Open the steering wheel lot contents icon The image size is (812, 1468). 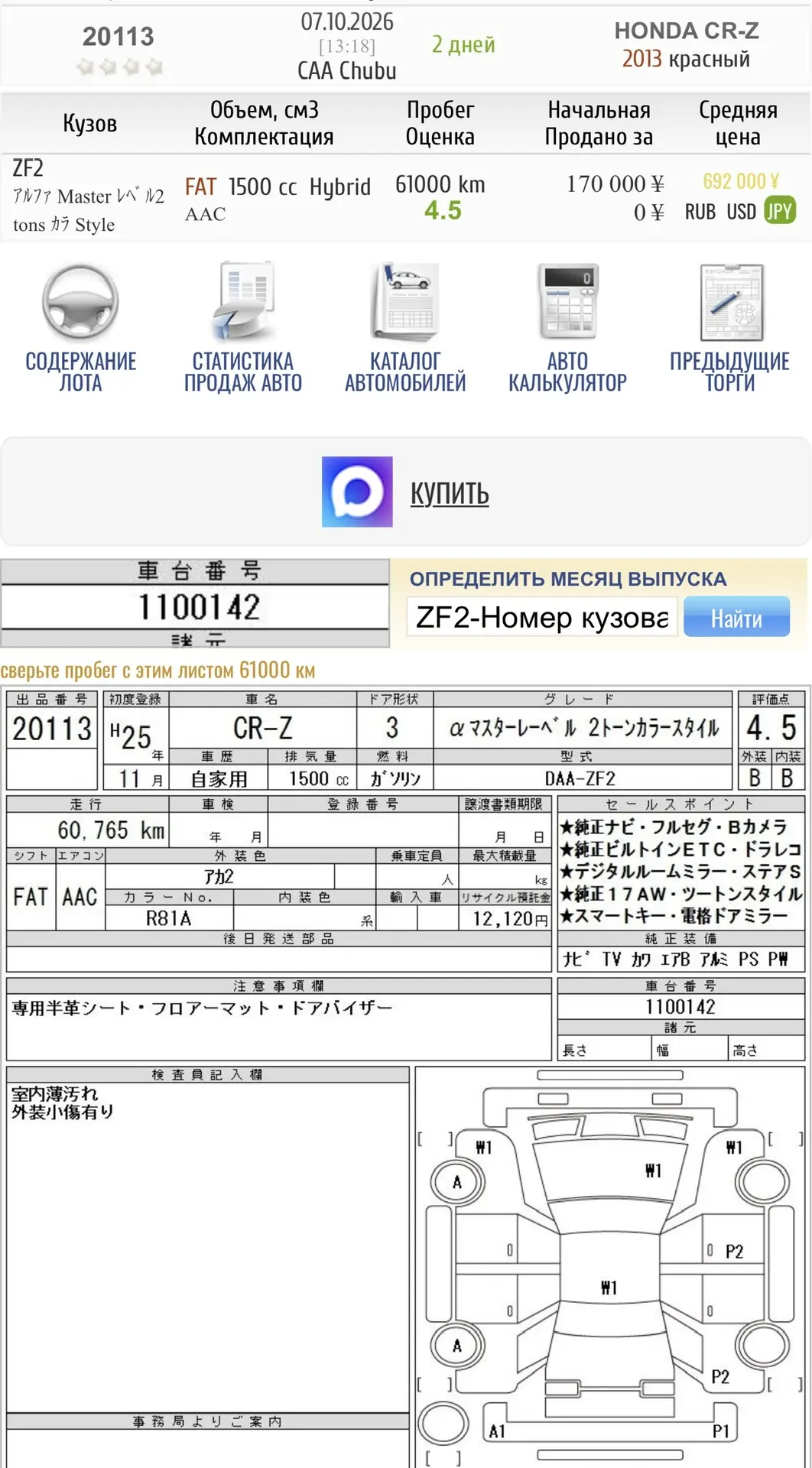pos(80,302)
